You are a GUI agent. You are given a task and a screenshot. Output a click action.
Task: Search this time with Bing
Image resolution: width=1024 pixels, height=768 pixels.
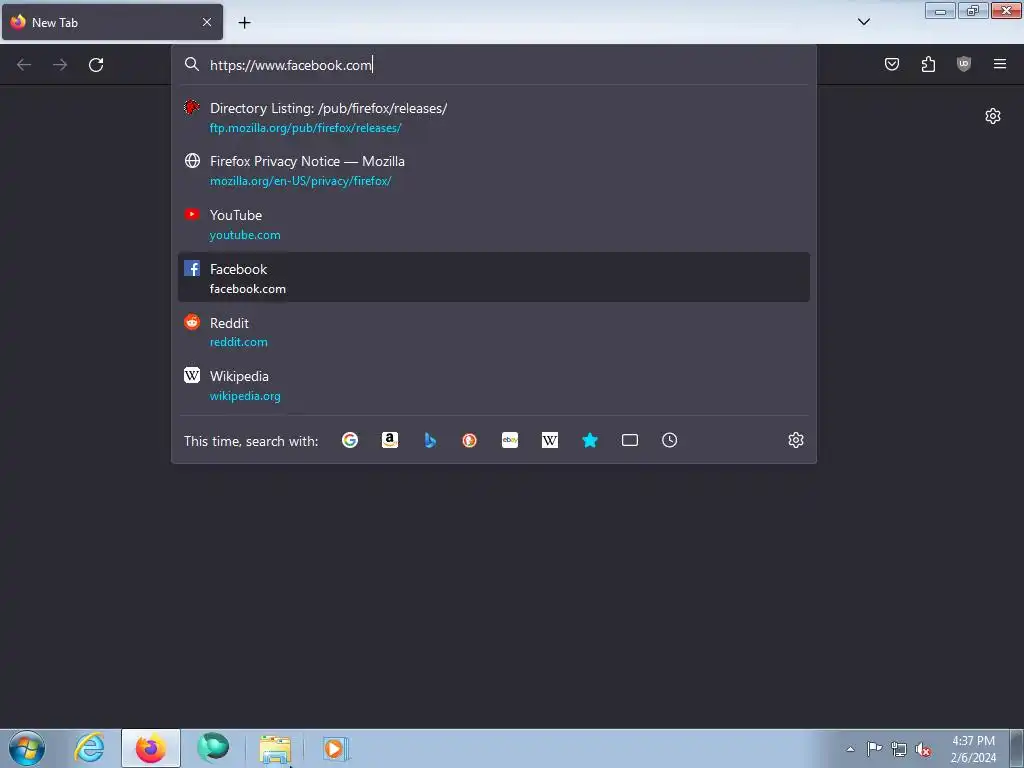[430, 440]
